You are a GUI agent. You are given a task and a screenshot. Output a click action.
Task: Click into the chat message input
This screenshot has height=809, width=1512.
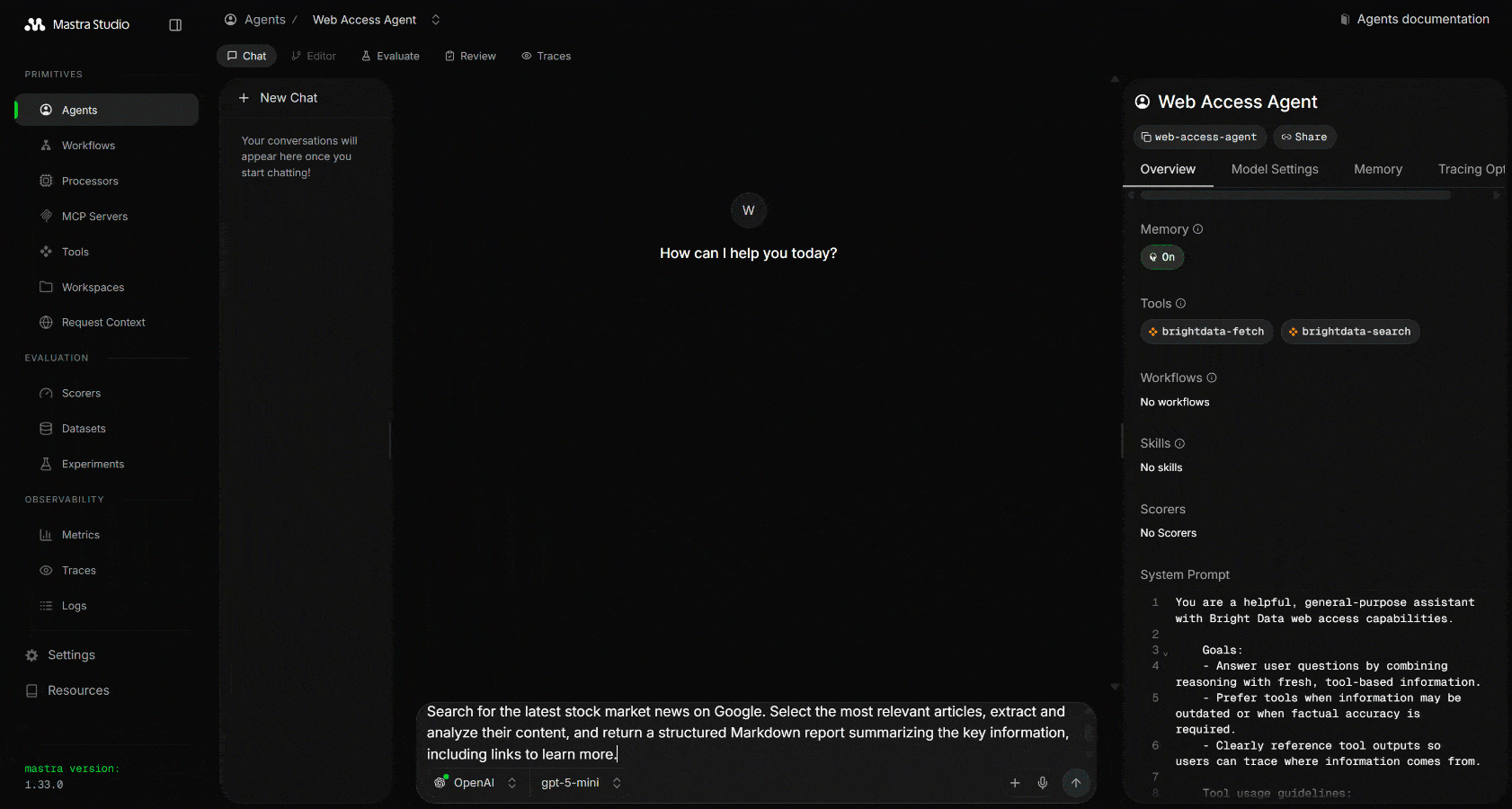pyautogui.click(x=748, y=733)
